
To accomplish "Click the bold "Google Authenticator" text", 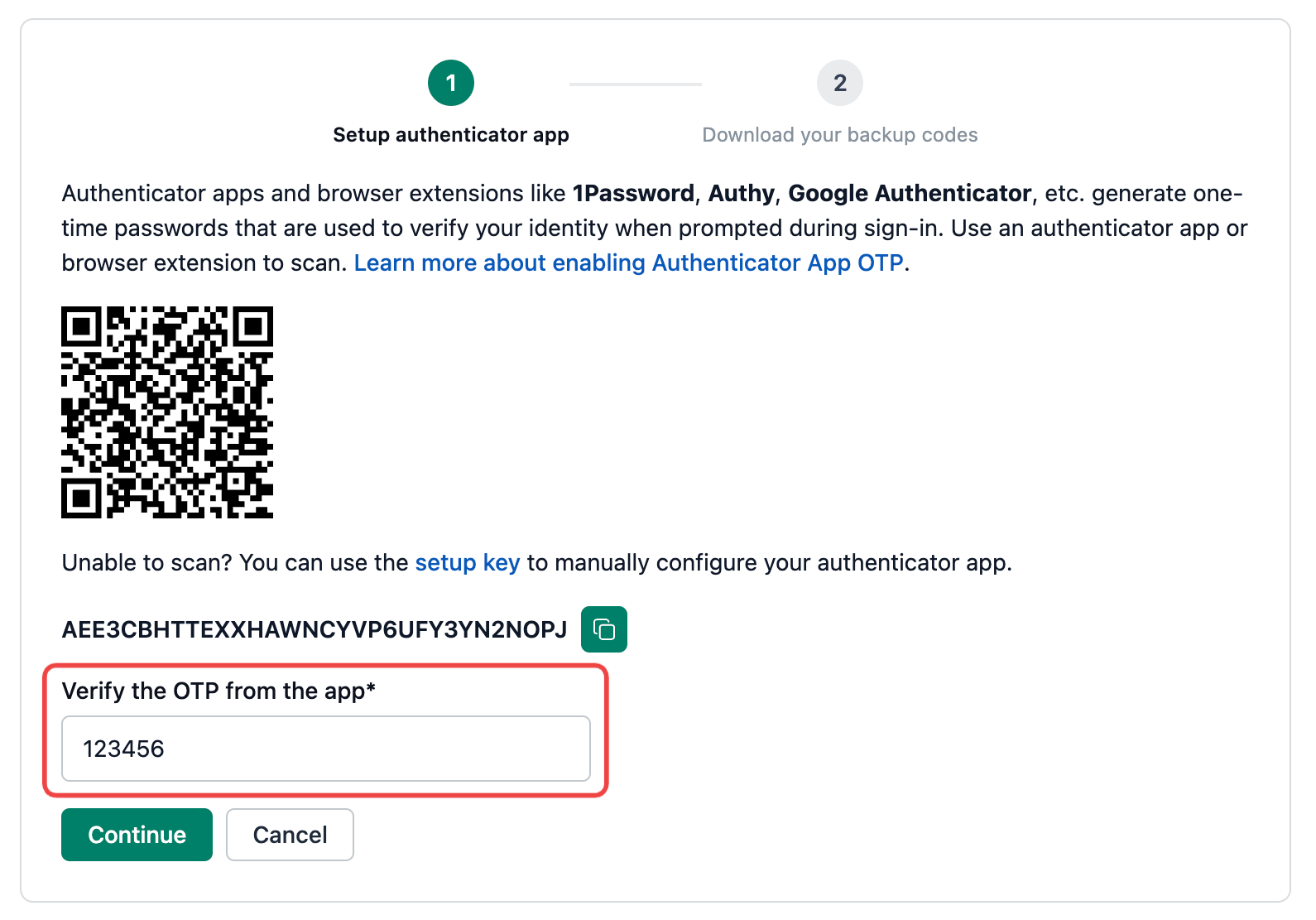I will [x=910, y=193].
